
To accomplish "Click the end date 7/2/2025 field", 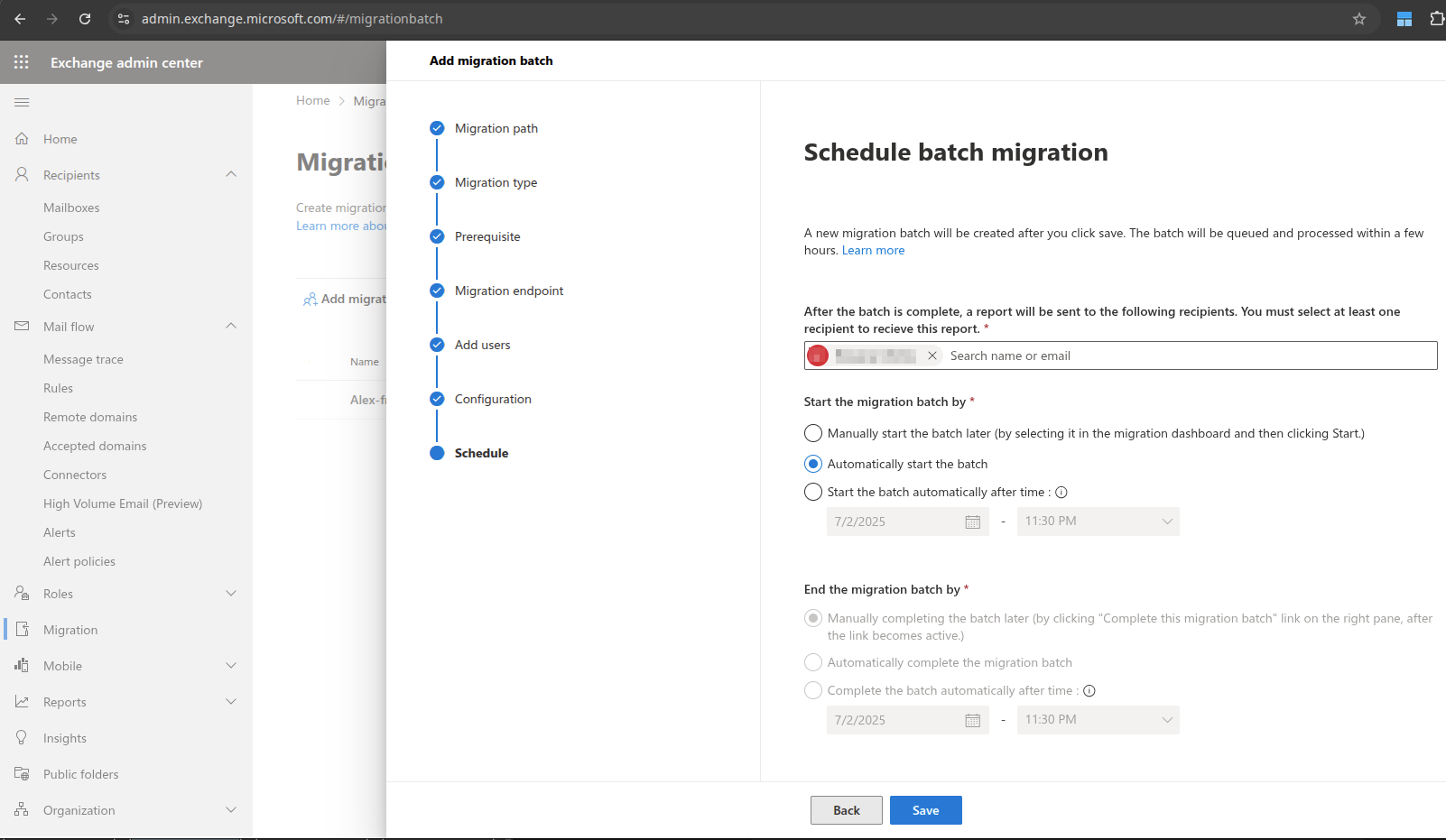I will click(907, 720).
